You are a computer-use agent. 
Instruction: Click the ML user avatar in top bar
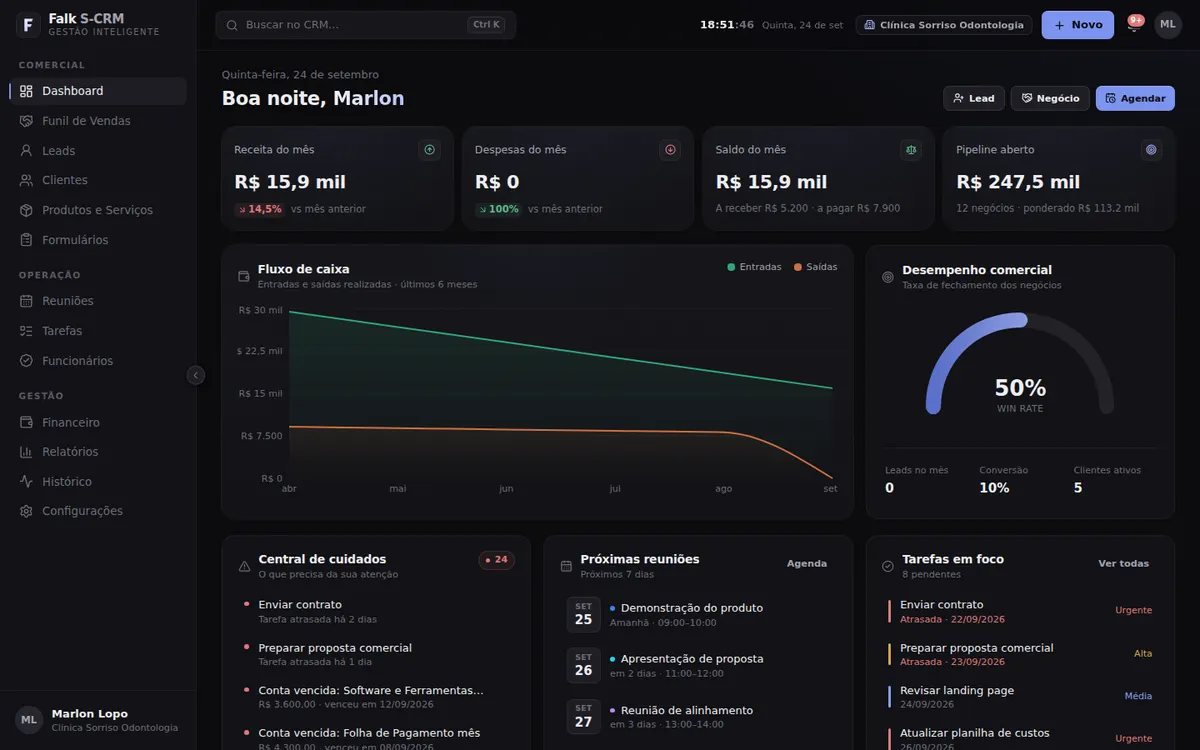tap(1167, 25)
